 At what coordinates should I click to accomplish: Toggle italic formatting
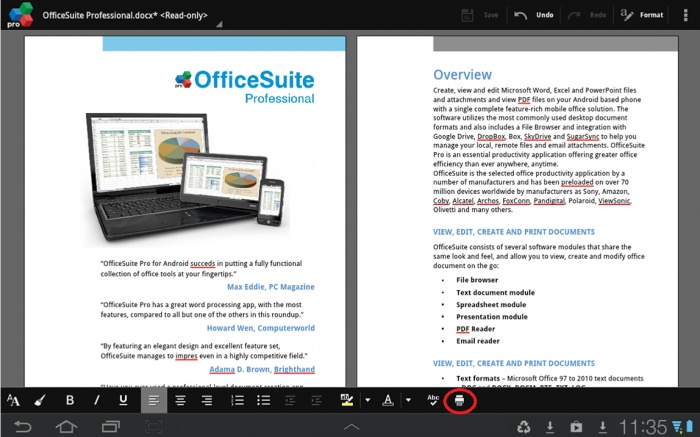[96, 400]
